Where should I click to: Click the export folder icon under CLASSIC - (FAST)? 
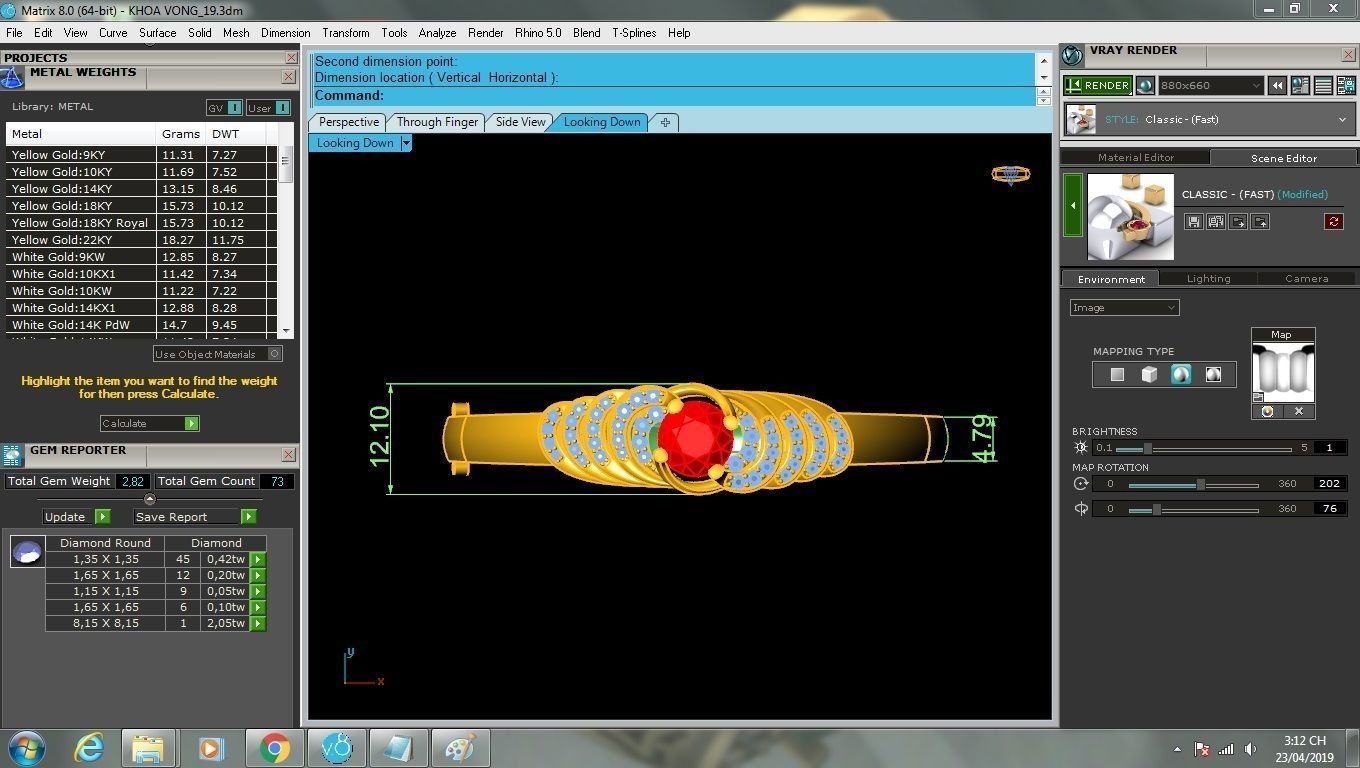1260,222
